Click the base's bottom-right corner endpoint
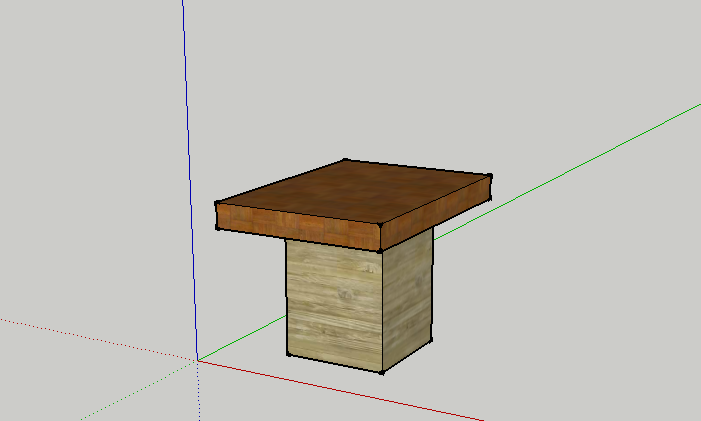 [431, 338]
